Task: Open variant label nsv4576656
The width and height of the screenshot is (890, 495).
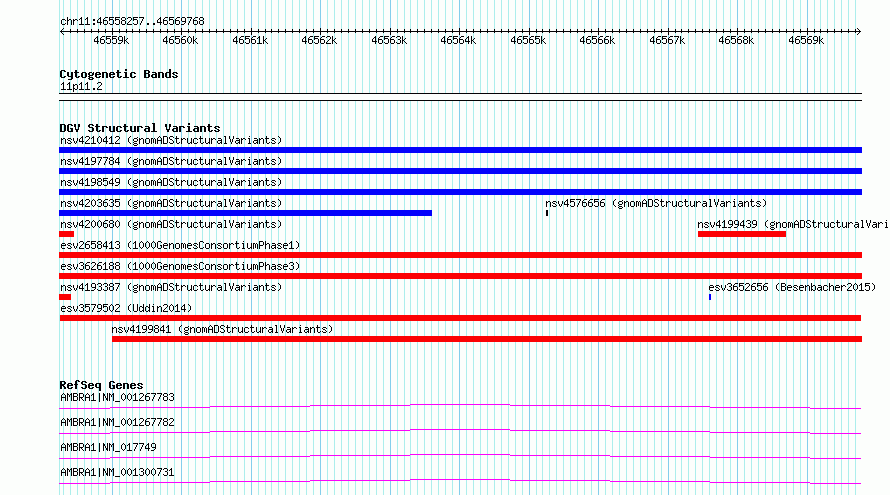Action: [656, 203]
